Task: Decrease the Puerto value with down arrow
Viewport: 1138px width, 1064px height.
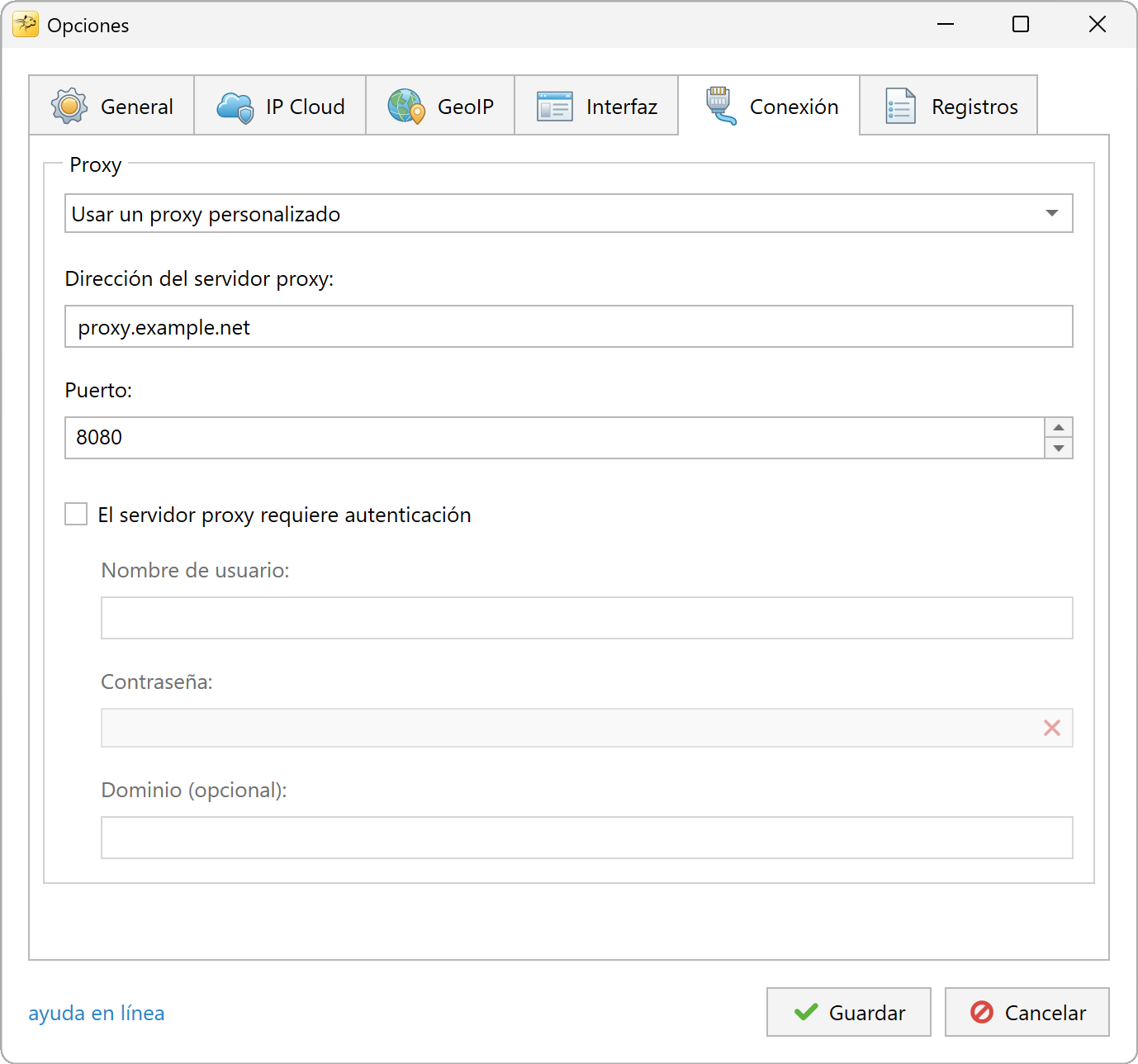Action: click(1059, 448)
